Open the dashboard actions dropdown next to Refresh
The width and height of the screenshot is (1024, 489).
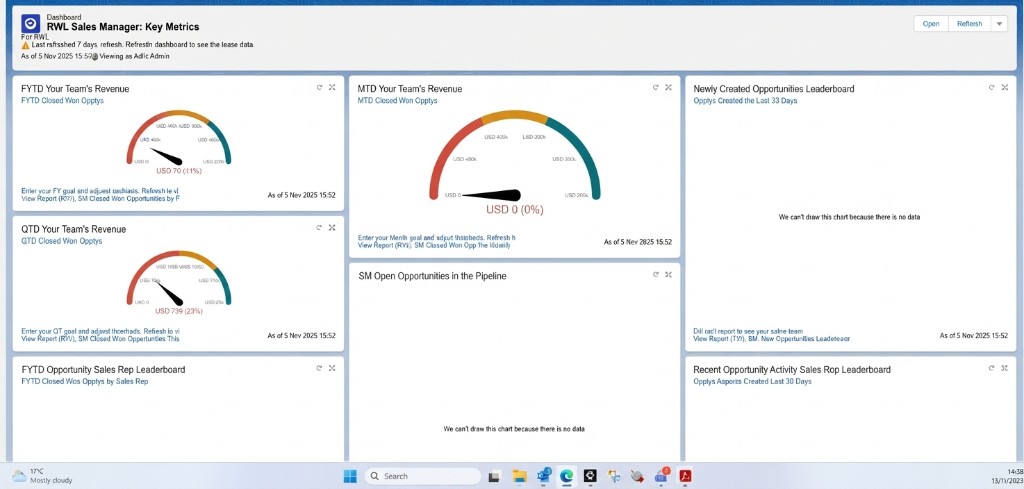pos(999,24)
